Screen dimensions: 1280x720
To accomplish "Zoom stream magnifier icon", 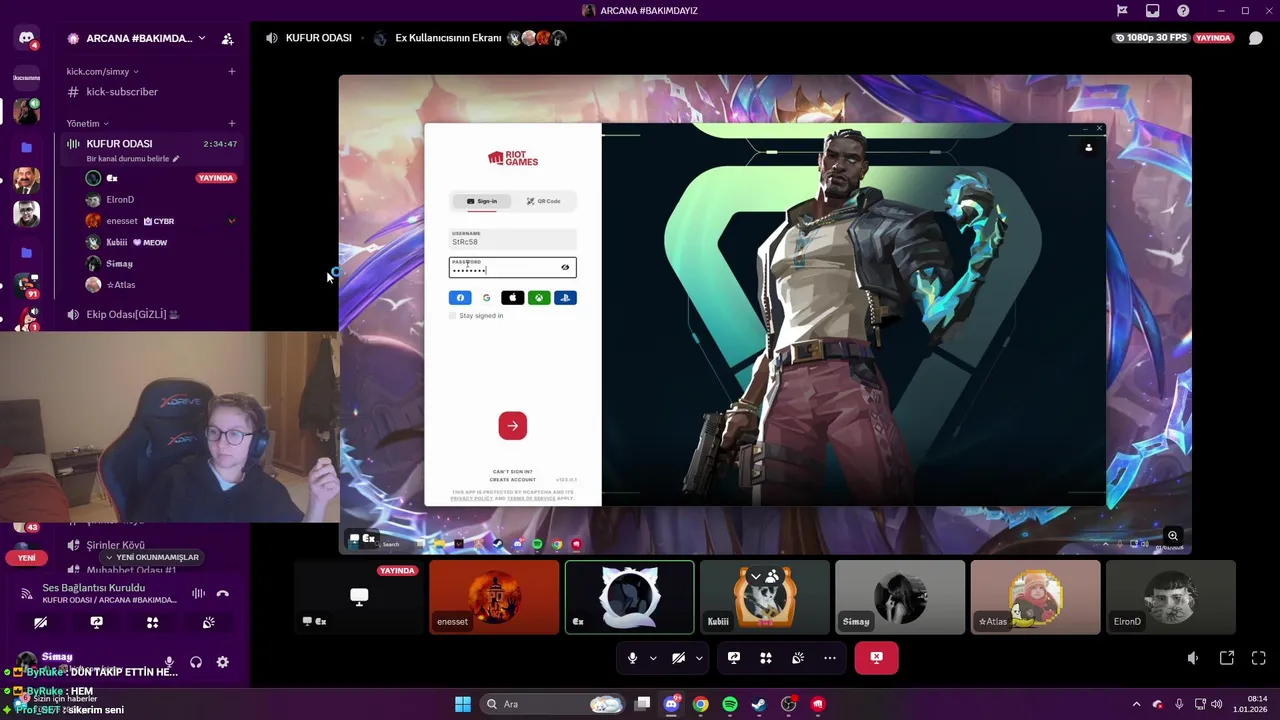I will (x=1173, y=536).
